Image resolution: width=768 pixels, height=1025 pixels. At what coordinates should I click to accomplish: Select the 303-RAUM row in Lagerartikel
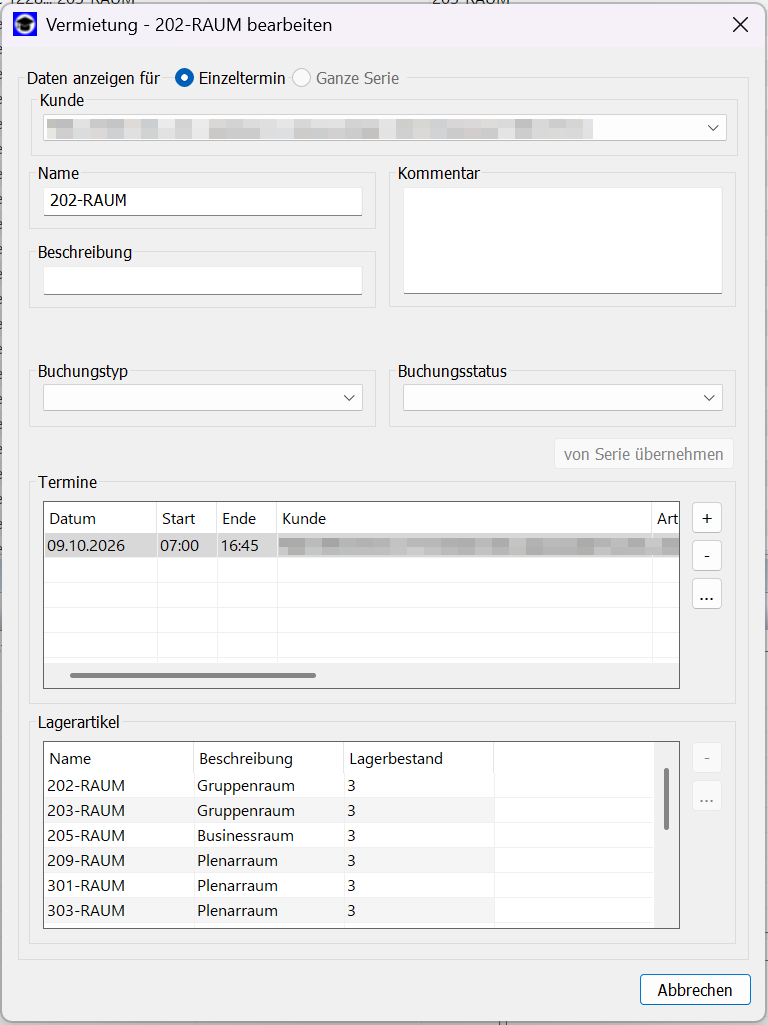[350, 911]
